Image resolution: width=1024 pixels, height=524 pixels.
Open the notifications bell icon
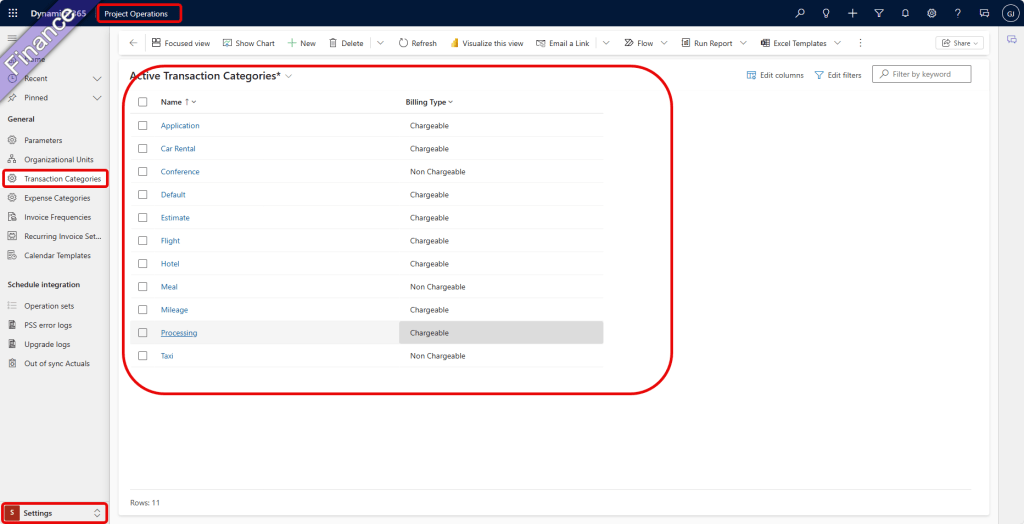(x=905, y=13)
